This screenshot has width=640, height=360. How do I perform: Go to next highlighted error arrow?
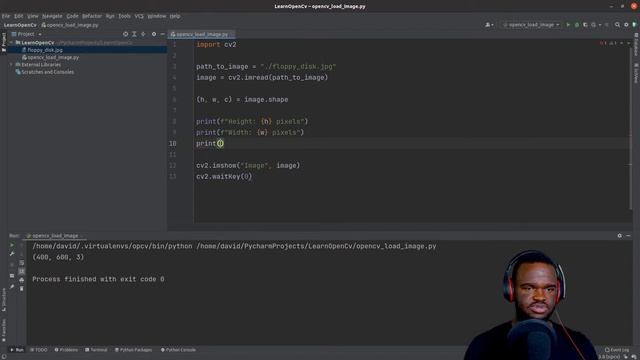tap(628, 43)
